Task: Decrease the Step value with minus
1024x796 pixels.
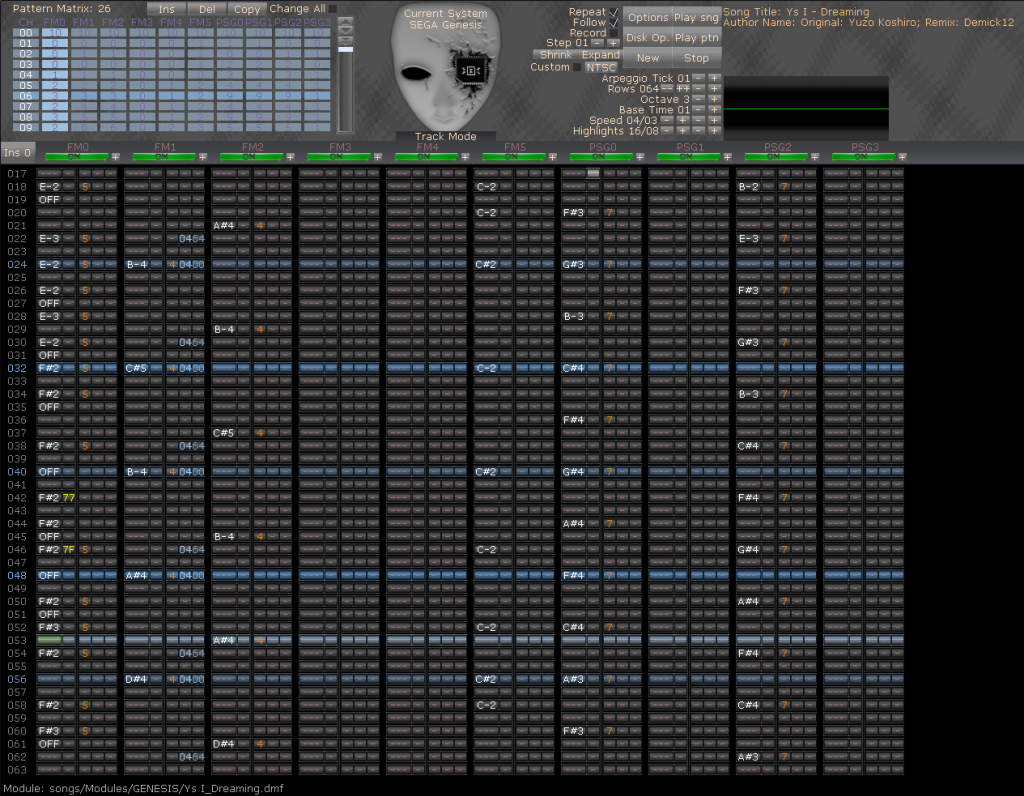Action: [x=598, y=43]
